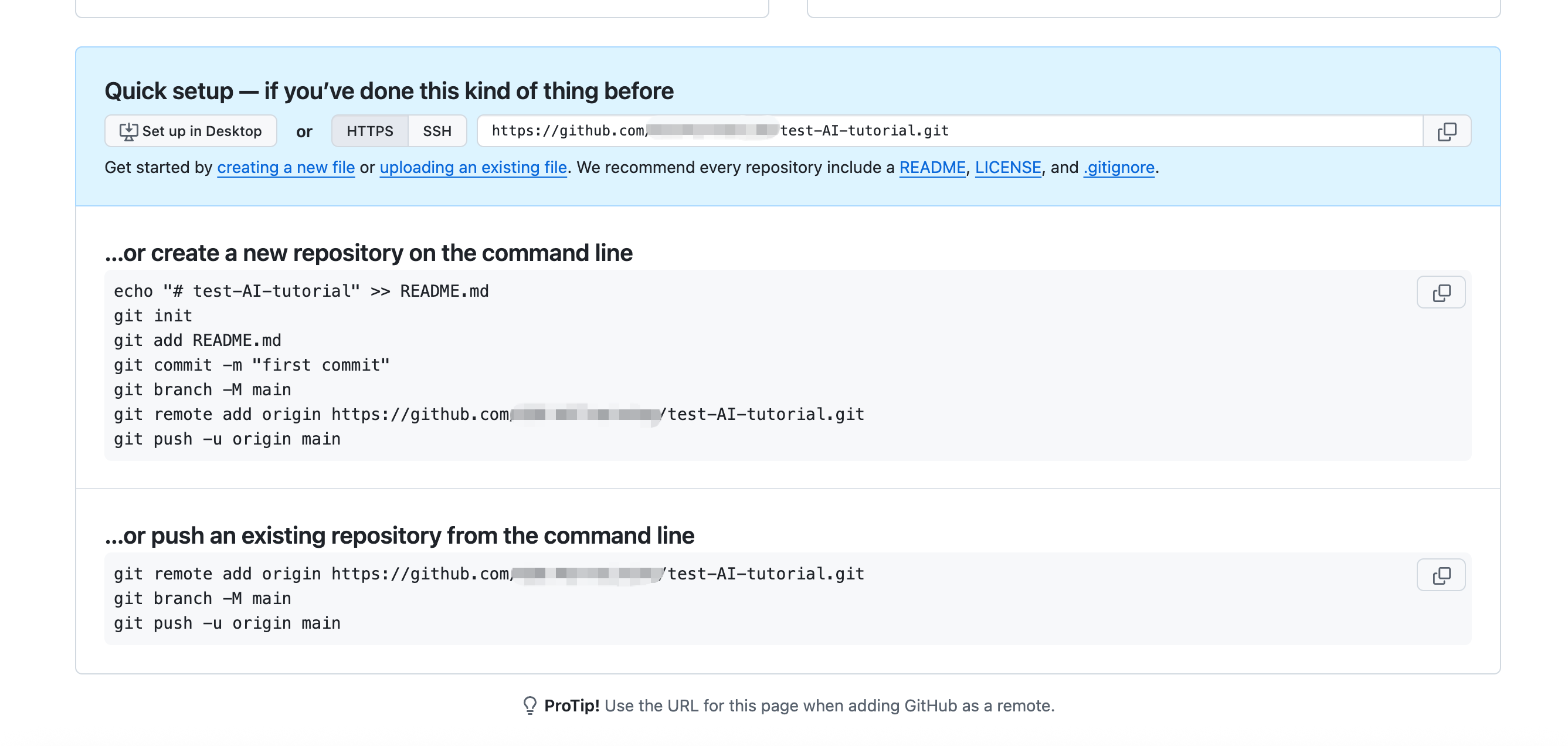Click the 'git add README.md' line
Image resolution: width=1568 pixels, height=746 pixels.
(x=197, y=340)
